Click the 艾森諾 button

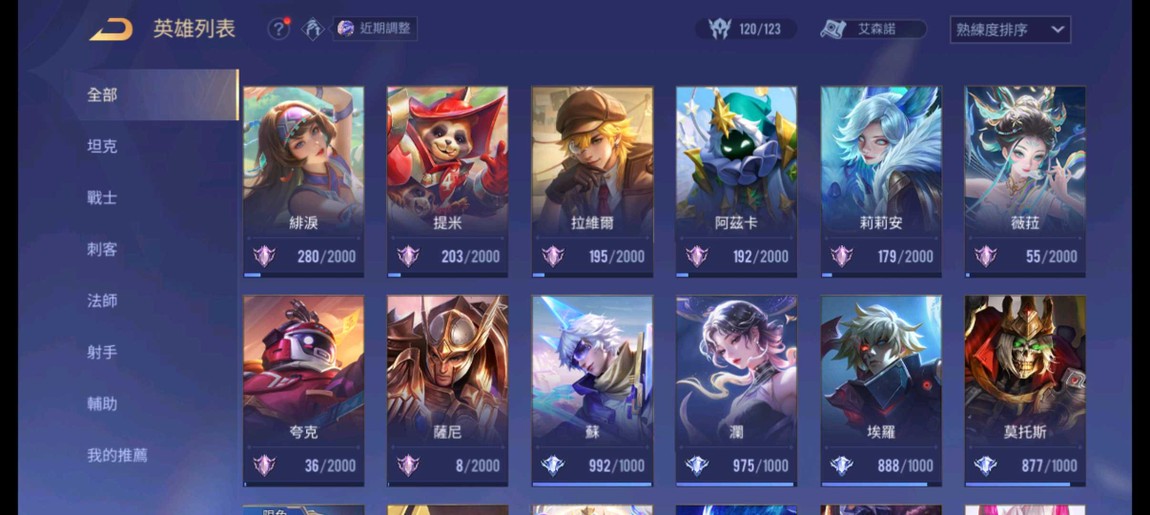point(874,29)
